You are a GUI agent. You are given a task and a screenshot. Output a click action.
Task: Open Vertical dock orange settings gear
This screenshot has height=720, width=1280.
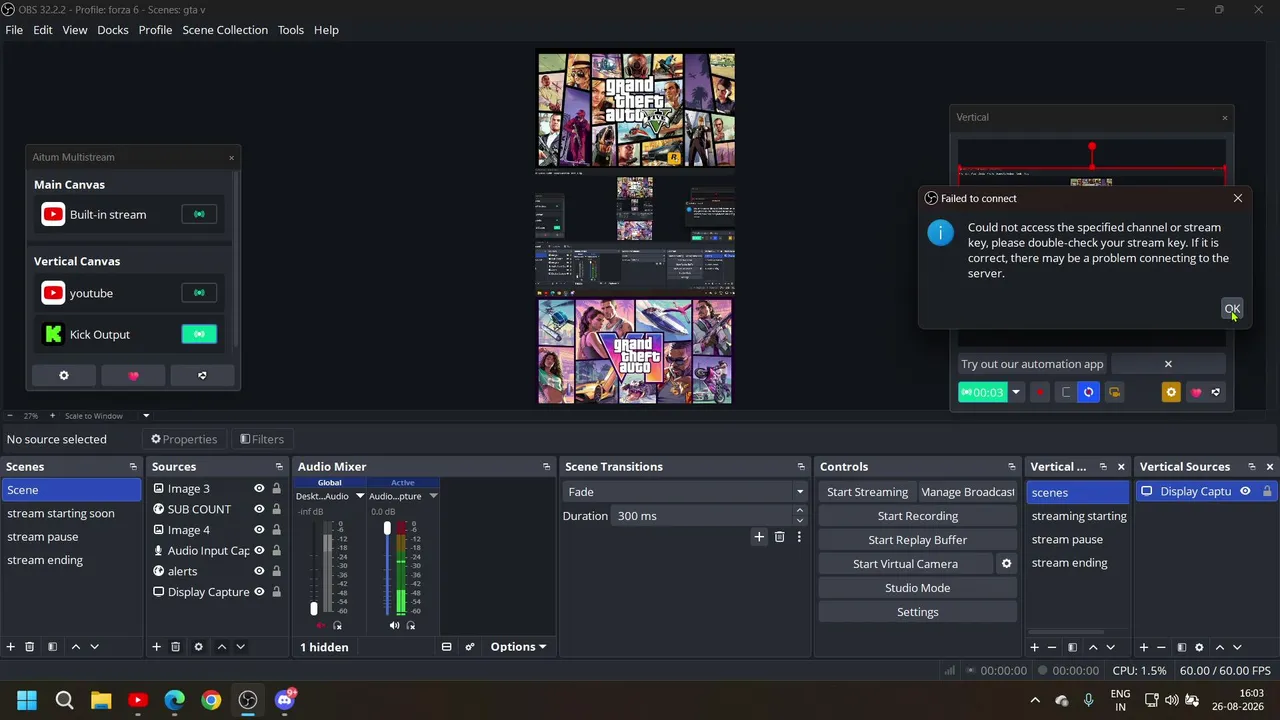point(1171,392)
